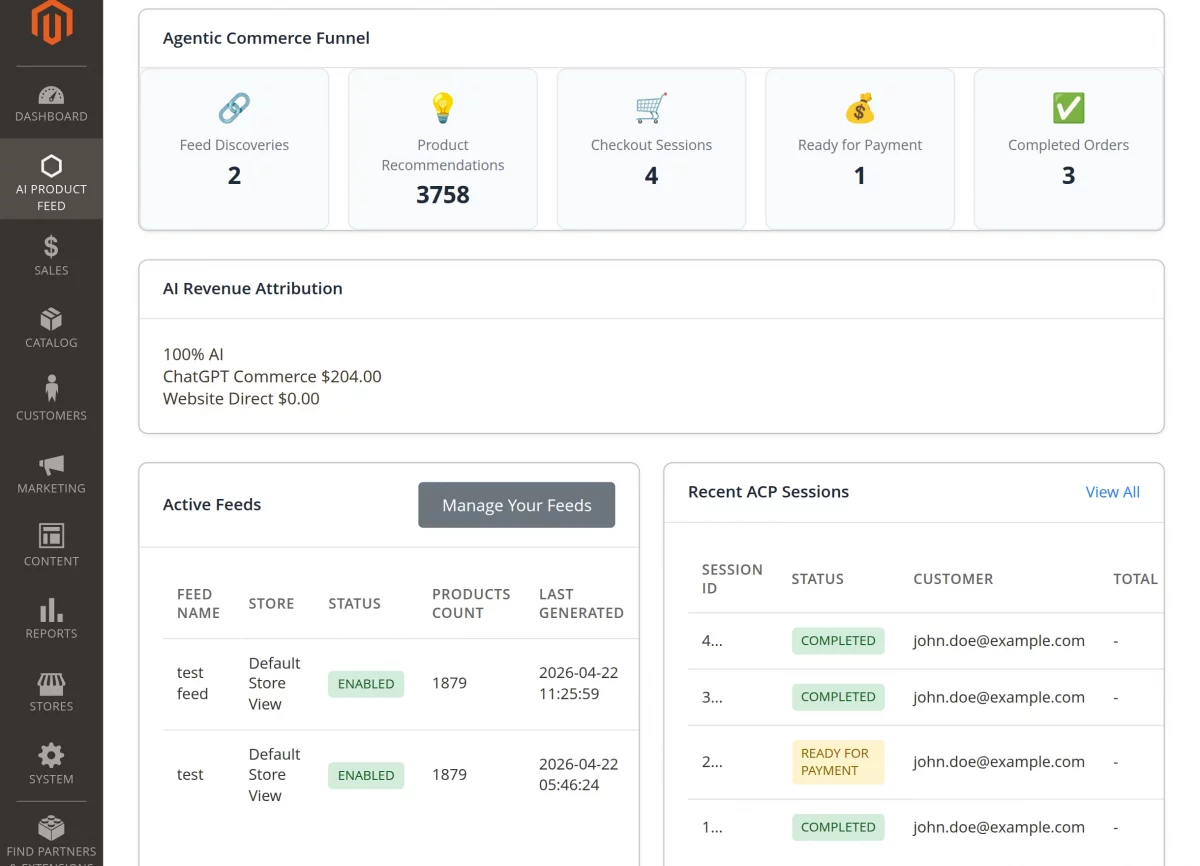Screen dimensions: 1200x866
Task: Click the Reports bar chart icon
Action: [51, 610]
